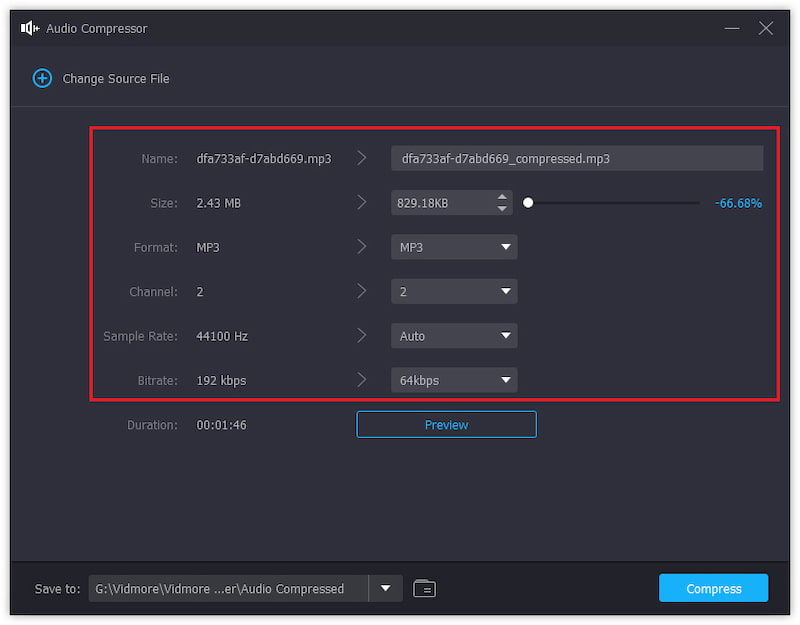Click the source file name dfa733af-d7abd669.mp3

point(264,159)
